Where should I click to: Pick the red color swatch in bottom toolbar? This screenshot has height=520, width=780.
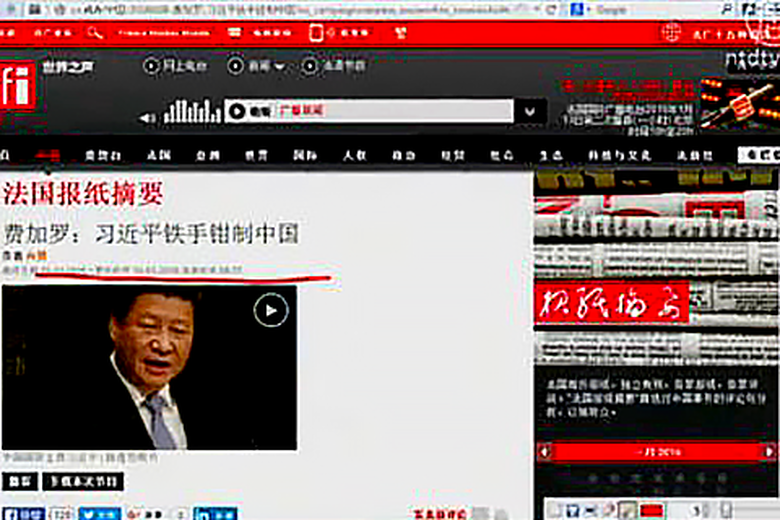click(x=652, y=511)
